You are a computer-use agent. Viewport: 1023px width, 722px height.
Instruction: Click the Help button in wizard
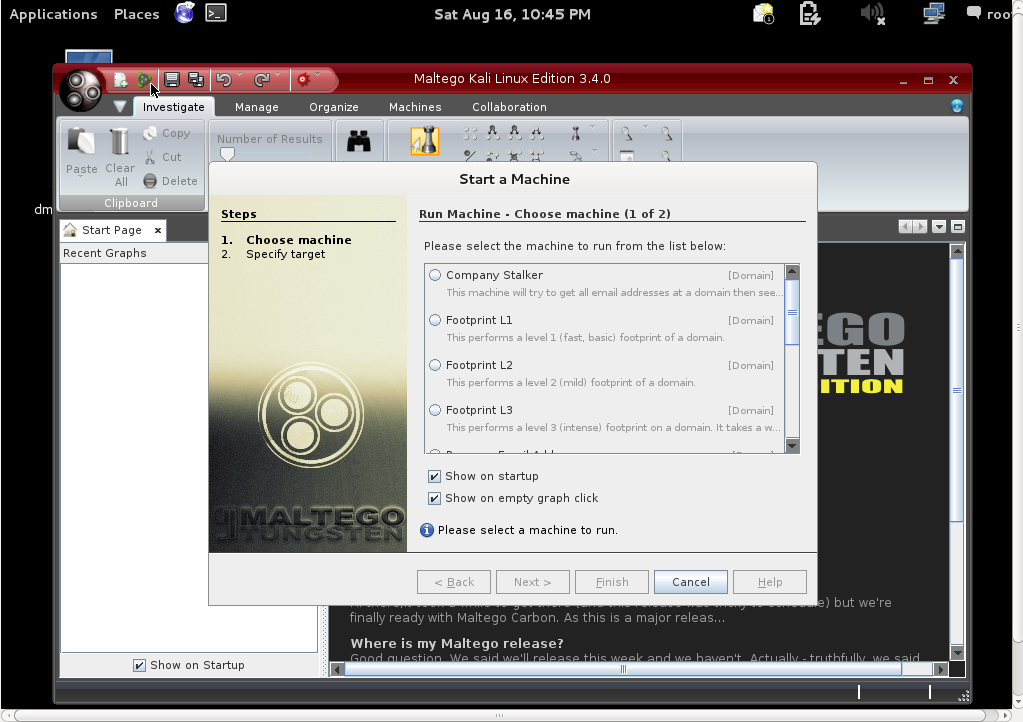769,582
